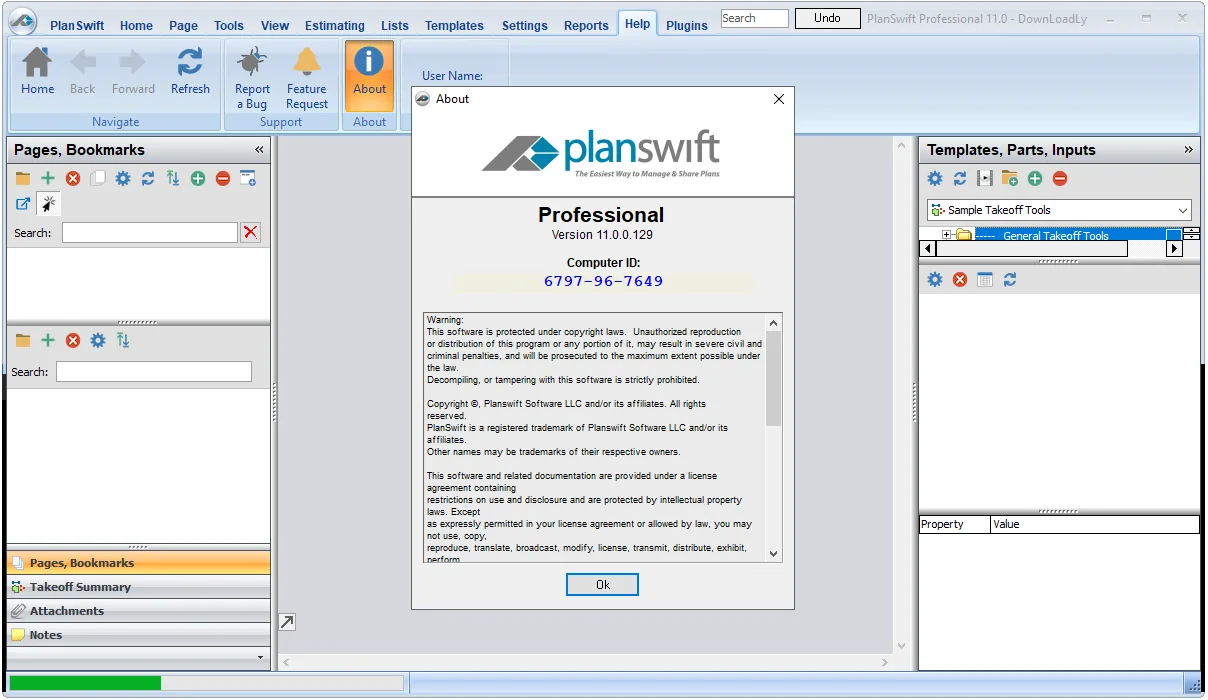Click gear icon in Templates panel toolbar
This screenshot has height=700, width=1208.
[x=935, y=178]
